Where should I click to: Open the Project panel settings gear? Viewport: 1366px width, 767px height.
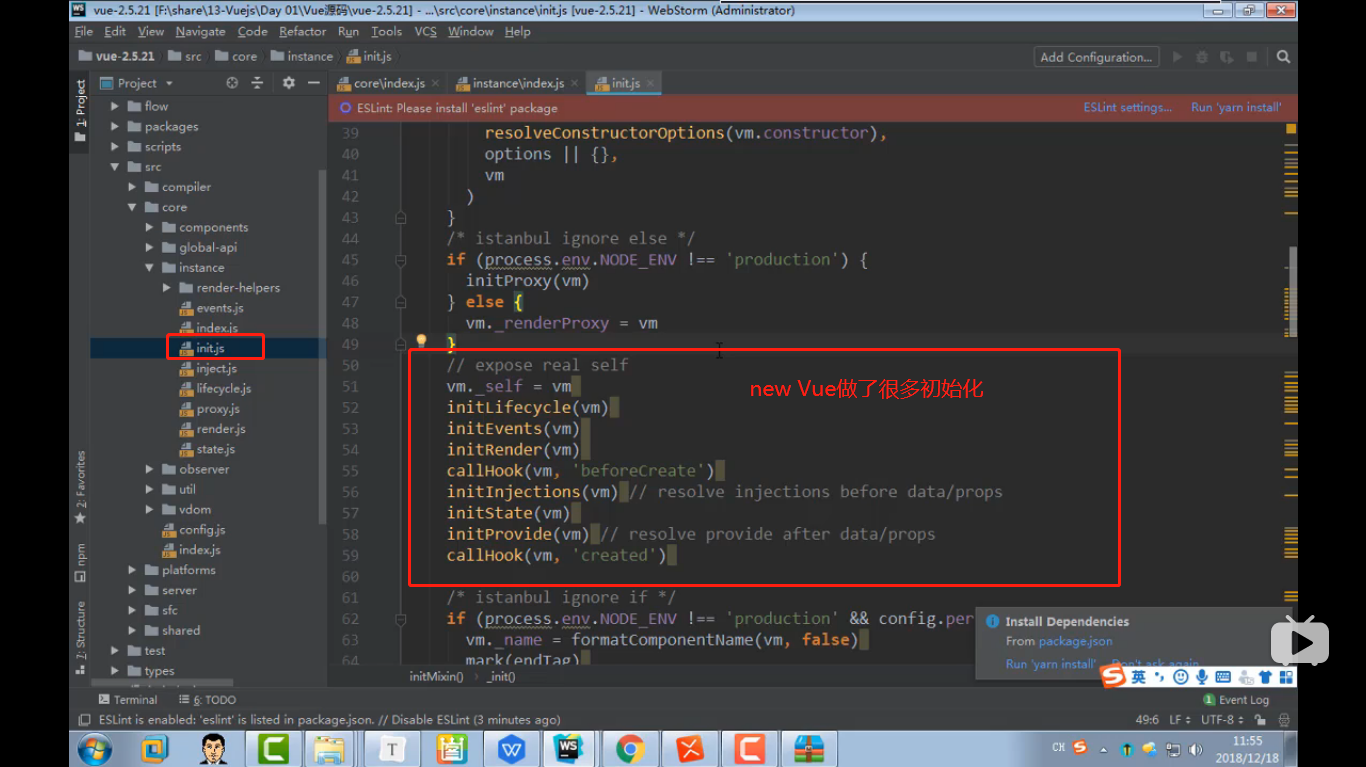289,83
